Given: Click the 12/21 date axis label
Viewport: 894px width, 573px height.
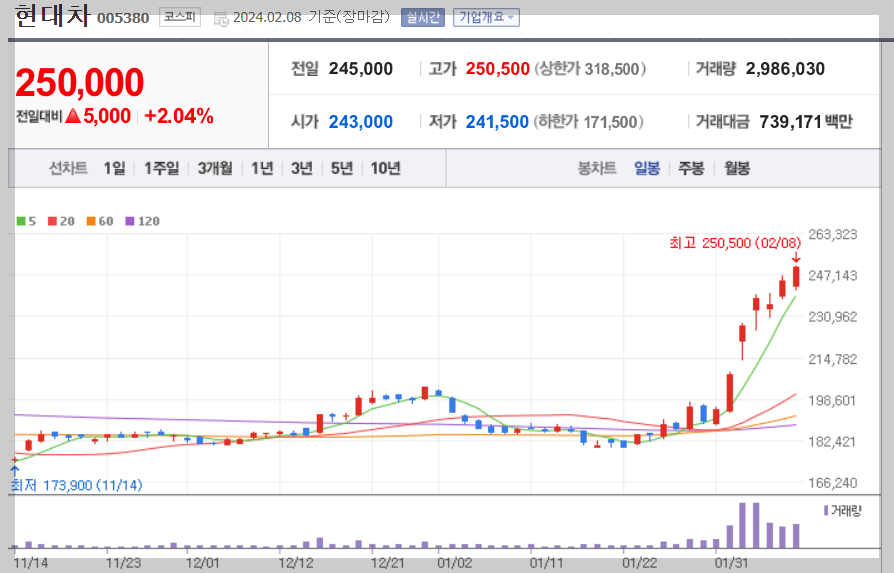Looking at the screenshot, I should (x=388, y=563).
